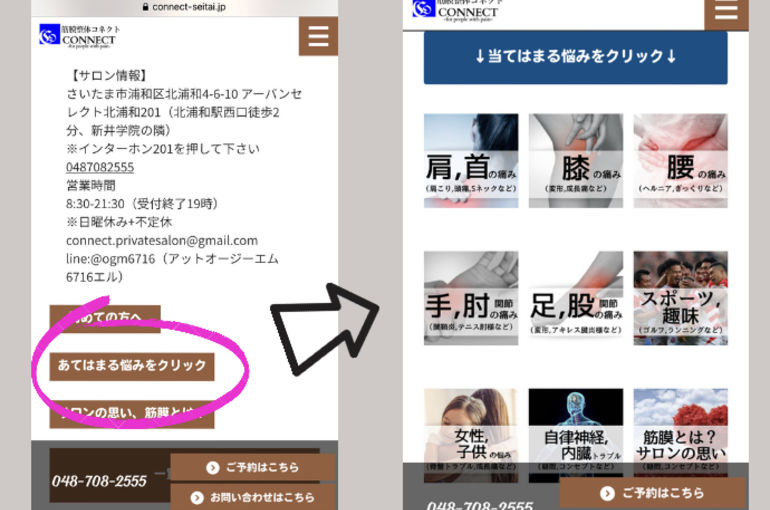Tap the 048-708-2555 number in left footer
The width and height of the screenshot is (770, 510).
tap(100, 481)
